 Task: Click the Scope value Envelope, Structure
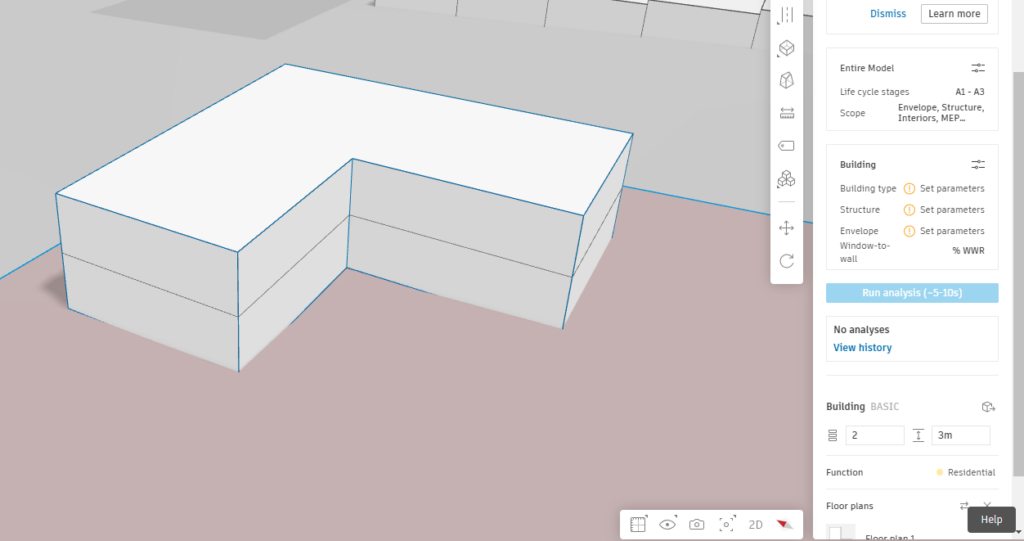point(940,112)
